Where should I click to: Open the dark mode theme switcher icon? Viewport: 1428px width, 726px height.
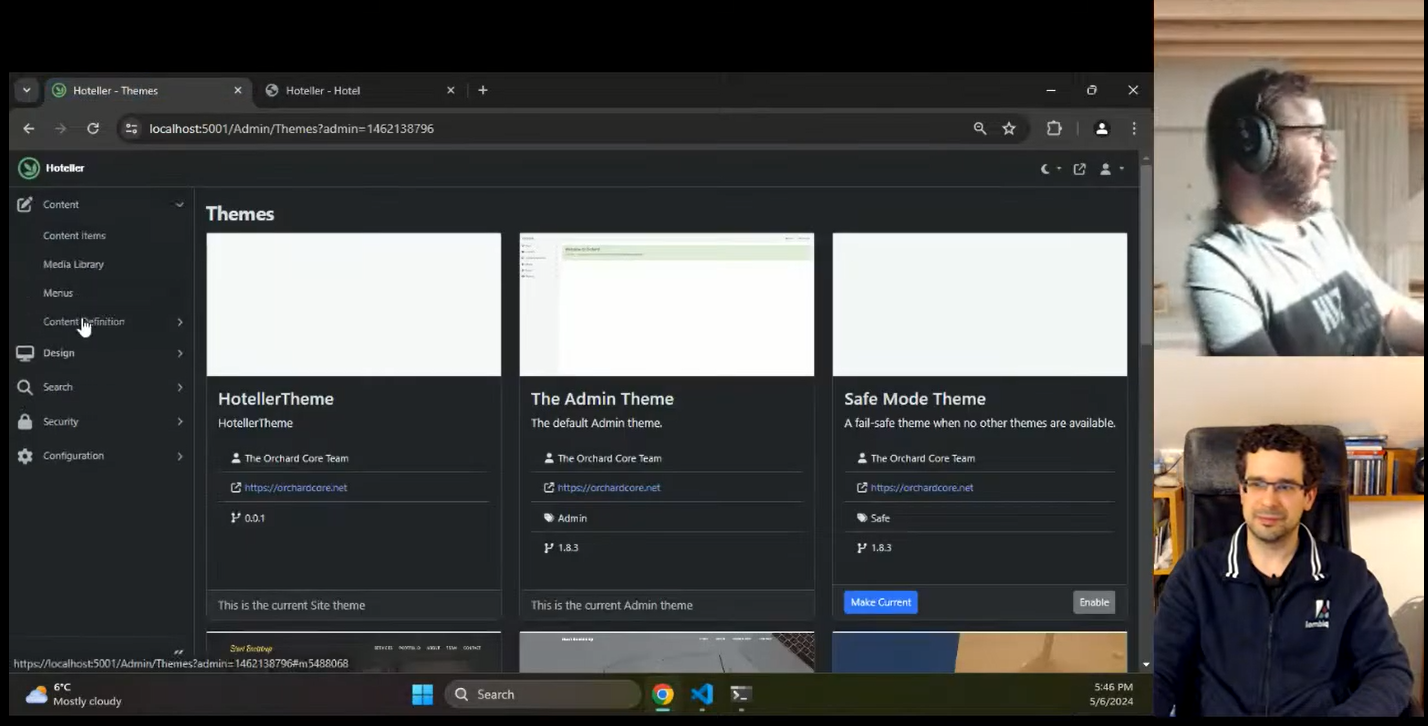1046,169
